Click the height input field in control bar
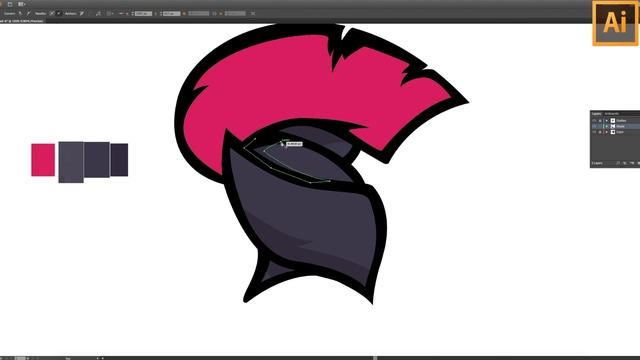640x360 pixels. tap(235, 13)
